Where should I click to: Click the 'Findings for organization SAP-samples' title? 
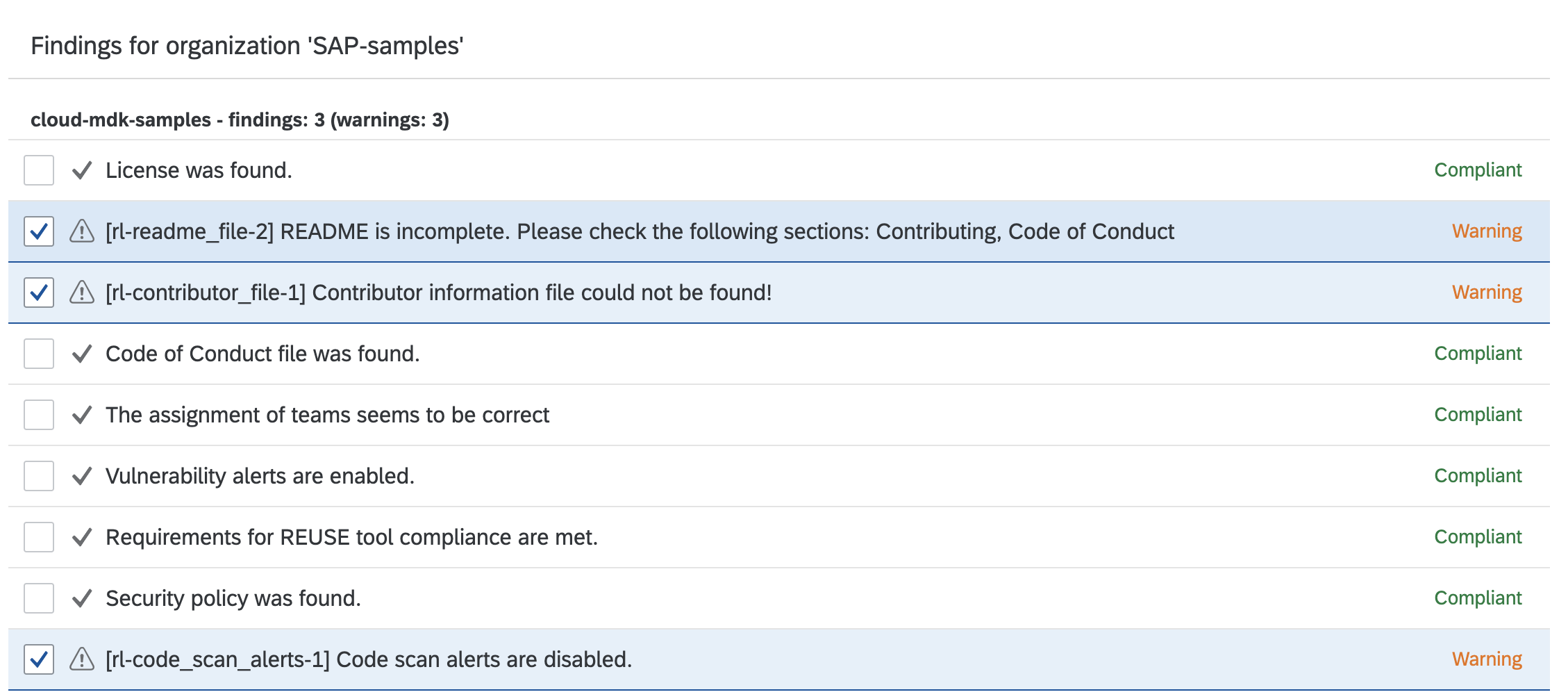pyautogui.click(x=247, y=46)
